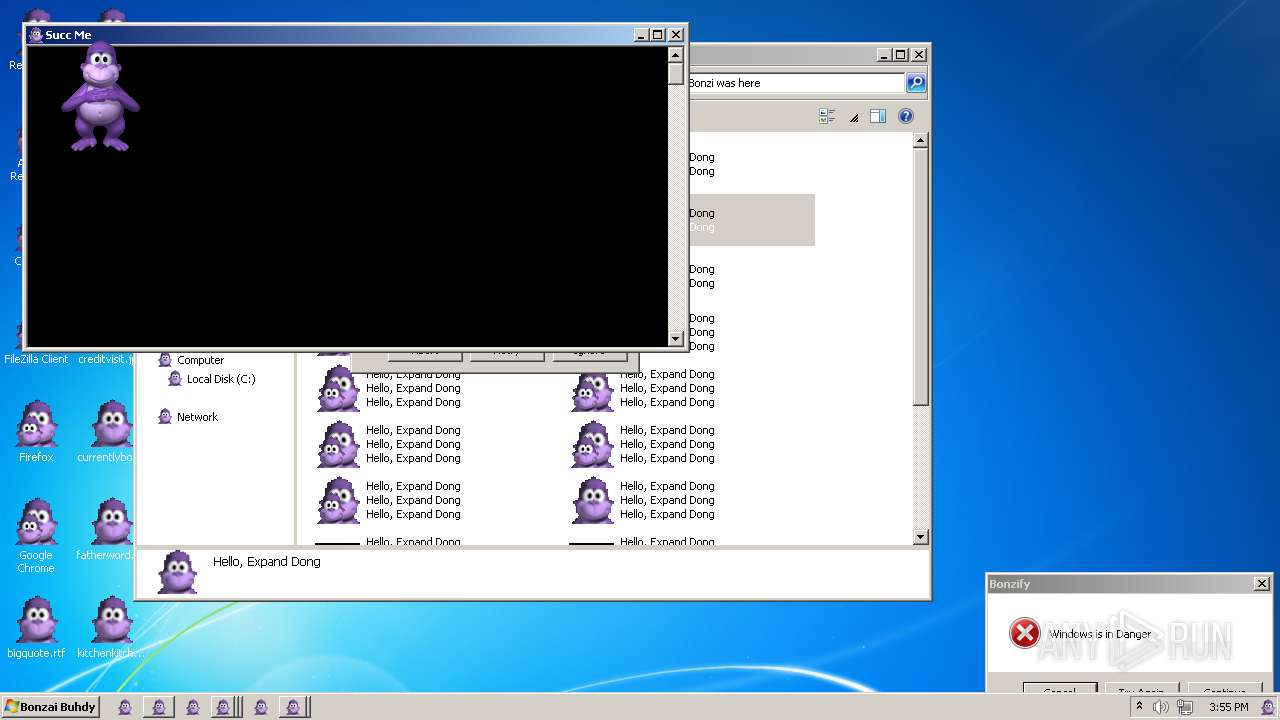Screen dimensions: 1280x720
Task: Click the Bonzi icon in the details pane
Action: tap(178, 572)
